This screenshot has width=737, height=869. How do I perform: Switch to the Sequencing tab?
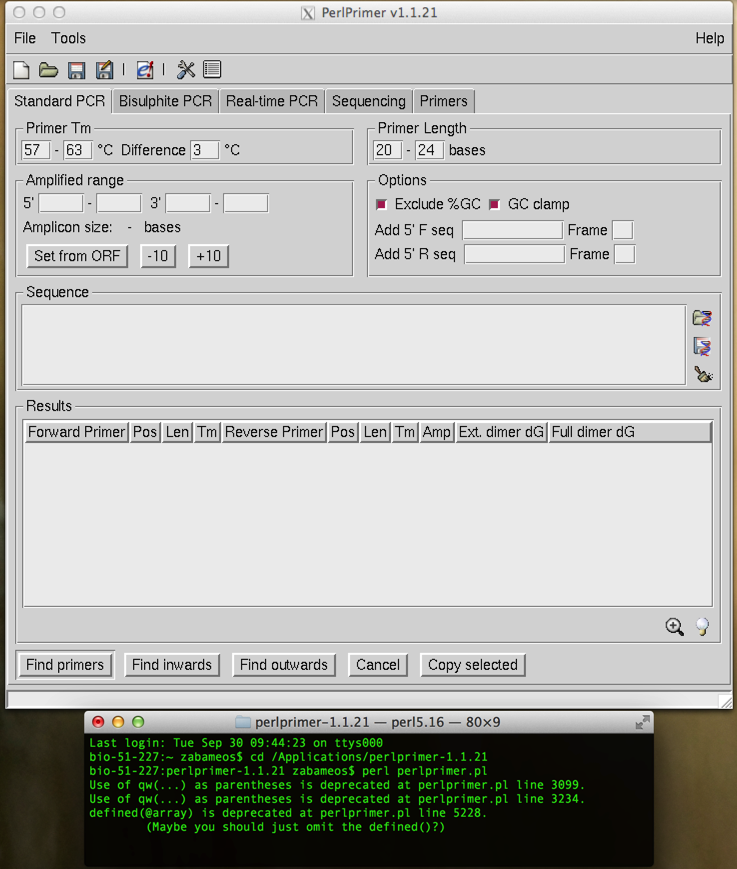tap(368, 101)
